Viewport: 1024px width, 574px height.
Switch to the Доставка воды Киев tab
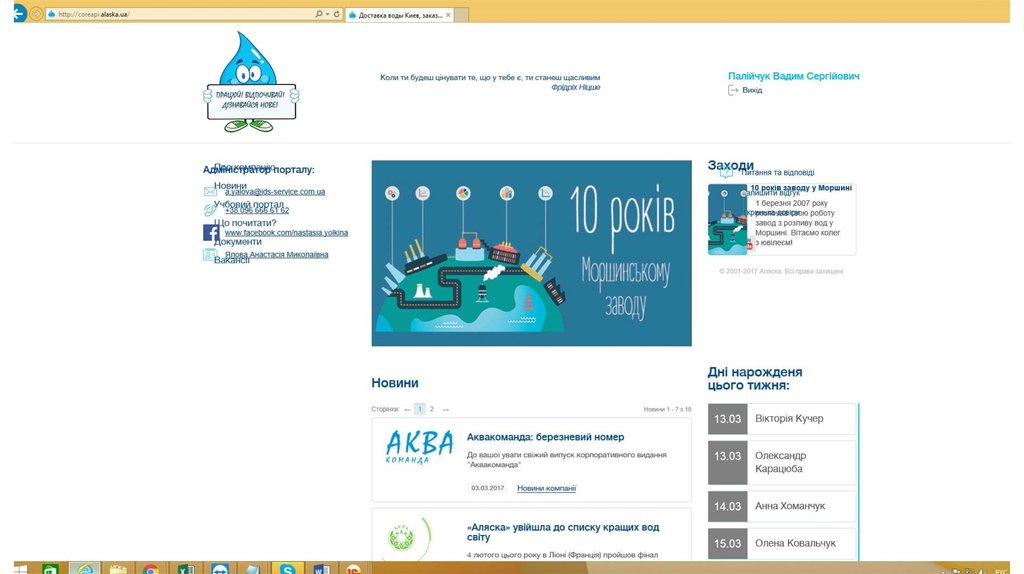click(x=394, y=15)
